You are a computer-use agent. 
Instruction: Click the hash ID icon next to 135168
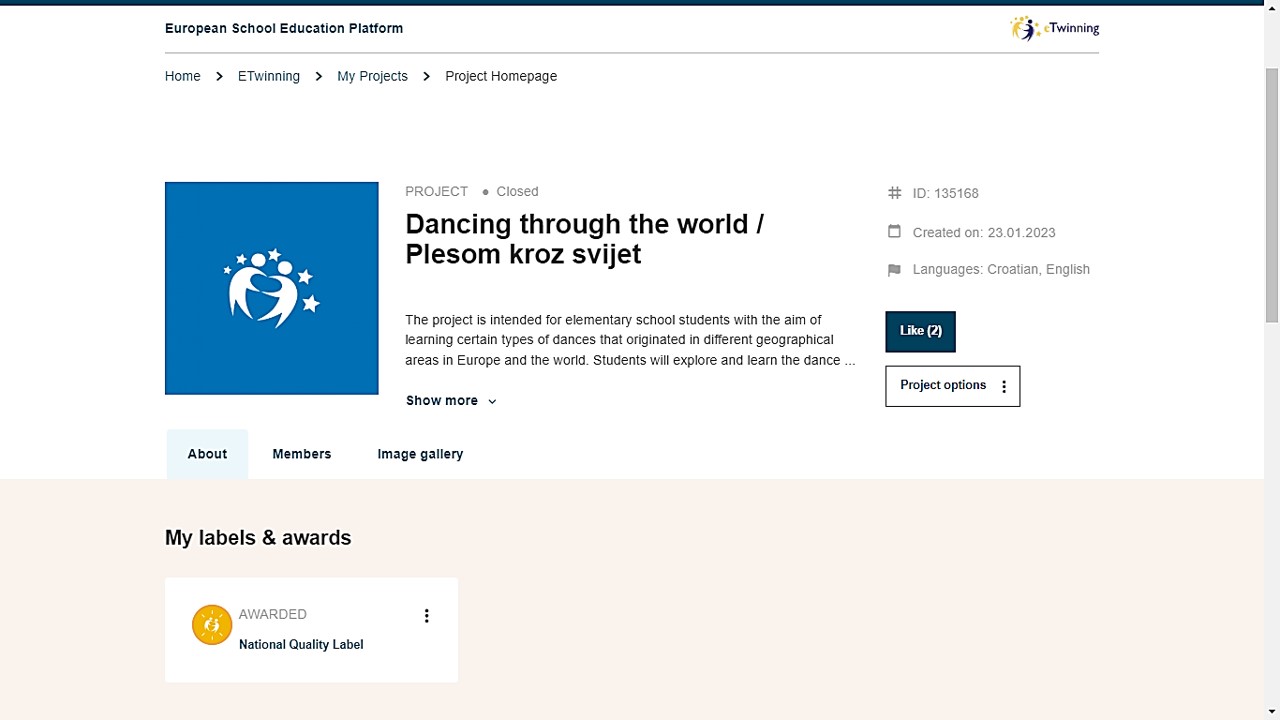[895, 193]
